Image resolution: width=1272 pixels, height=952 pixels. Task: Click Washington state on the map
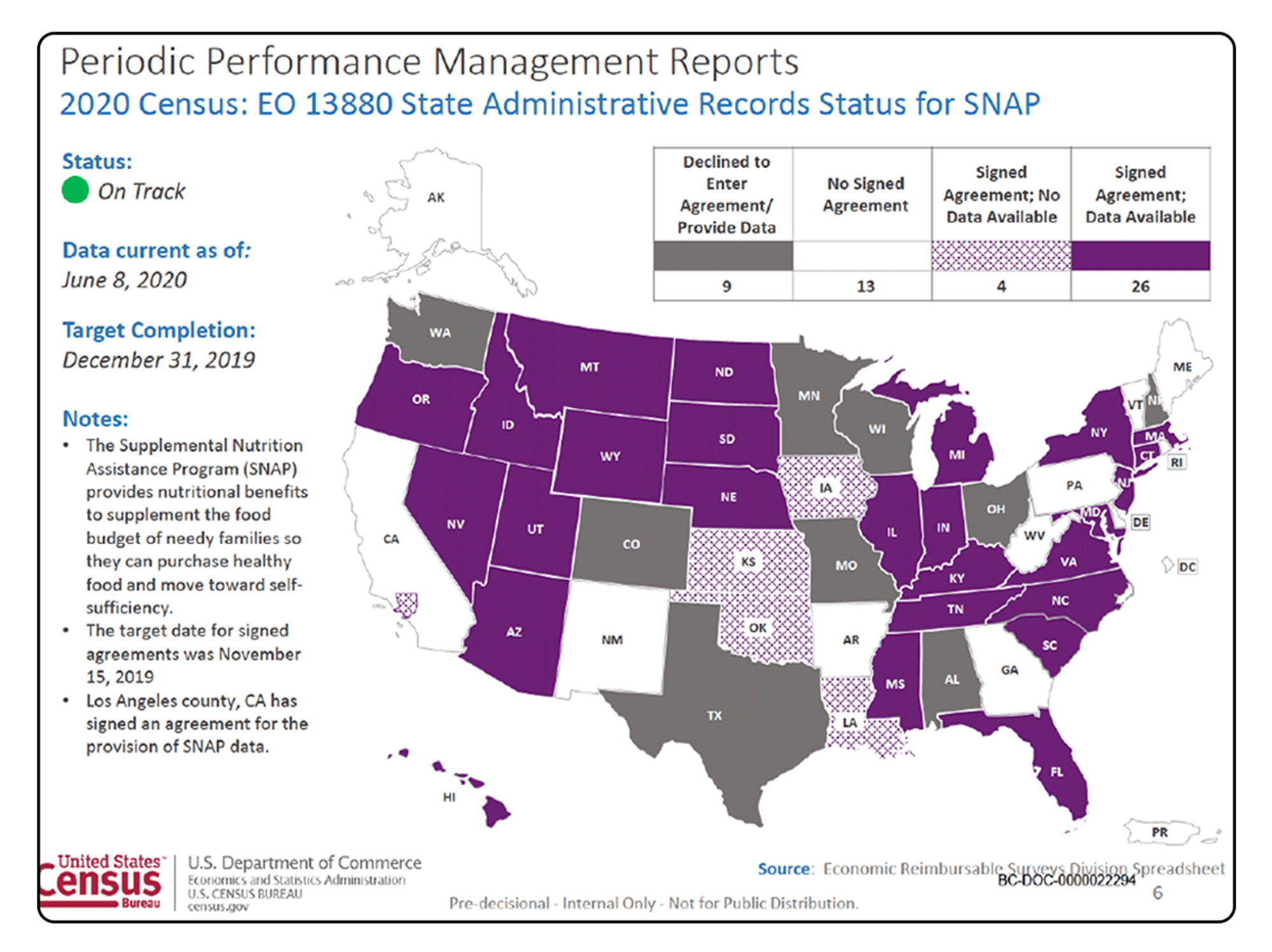(x=439, y=332)
